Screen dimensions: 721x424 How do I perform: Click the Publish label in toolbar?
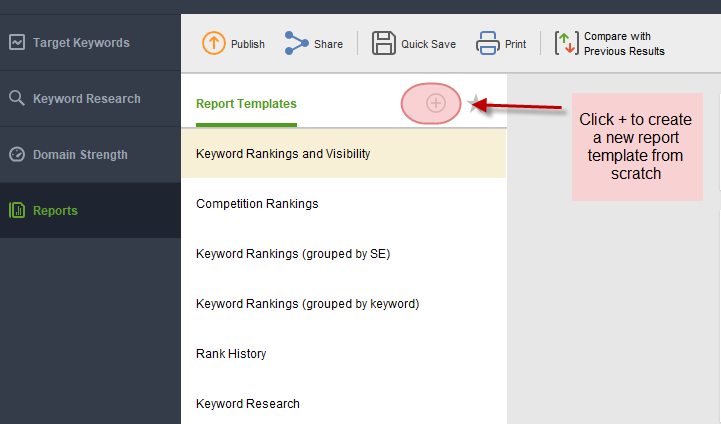pyautogui.click(x=248, y=44)
